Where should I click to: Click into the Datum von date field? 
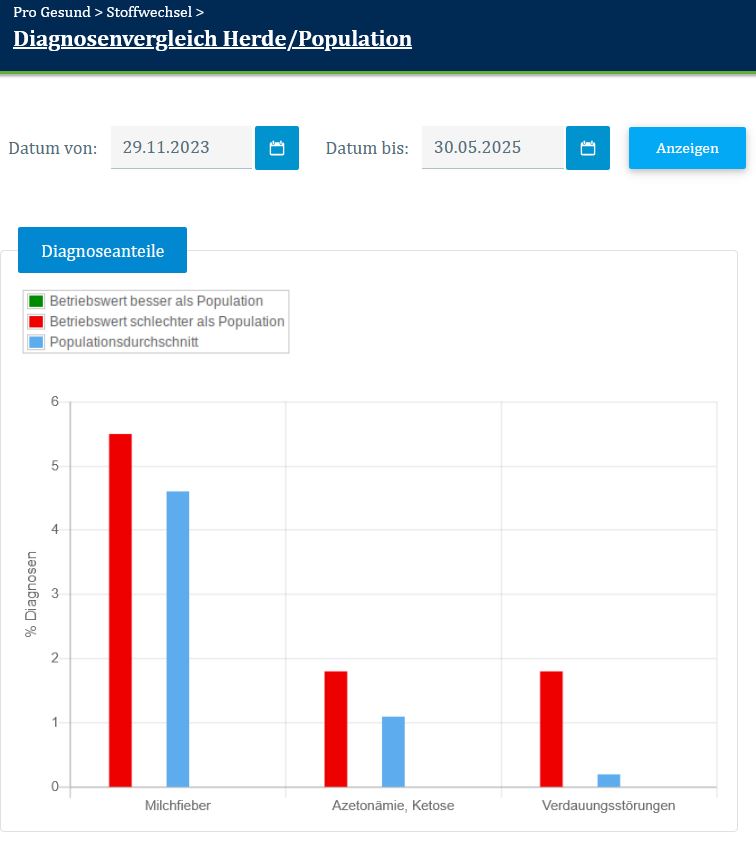coord(181,148)
